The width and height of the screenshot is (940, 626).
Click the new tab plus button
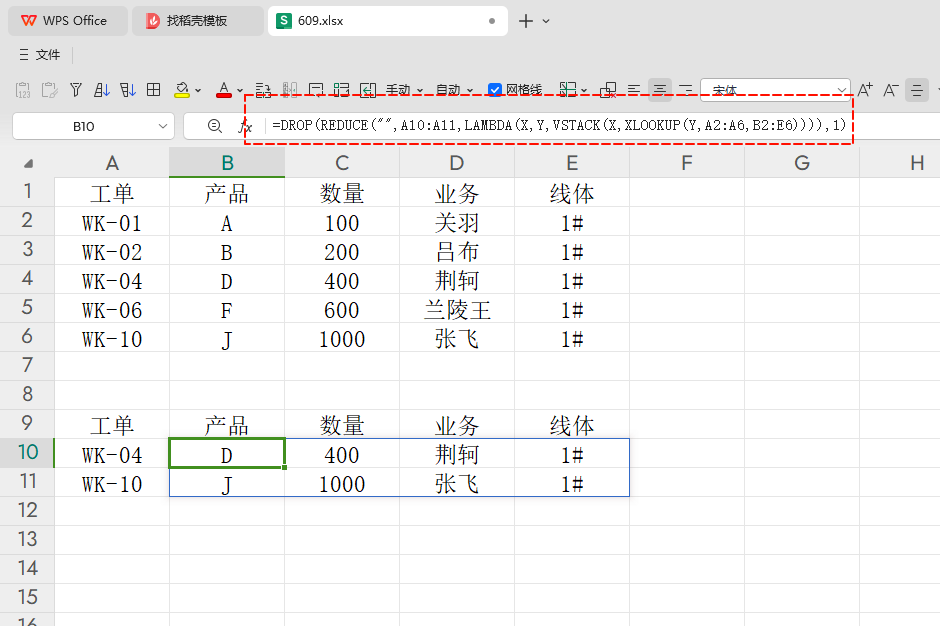point(526,21)
